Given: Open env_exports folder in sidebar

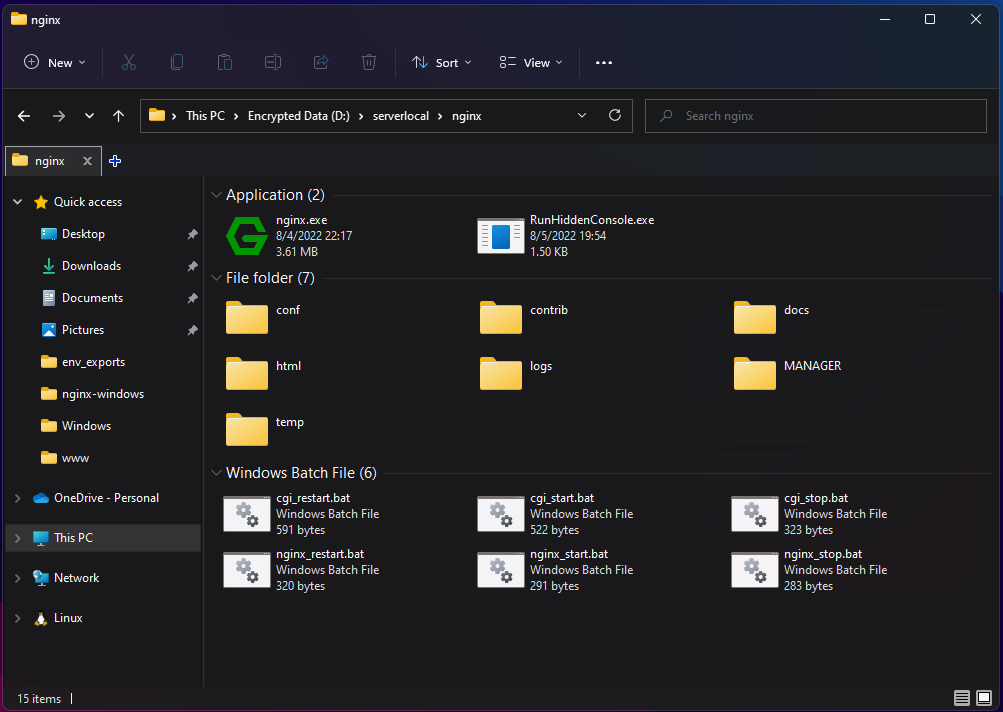Looking at the screenshot, I should 93,362.
